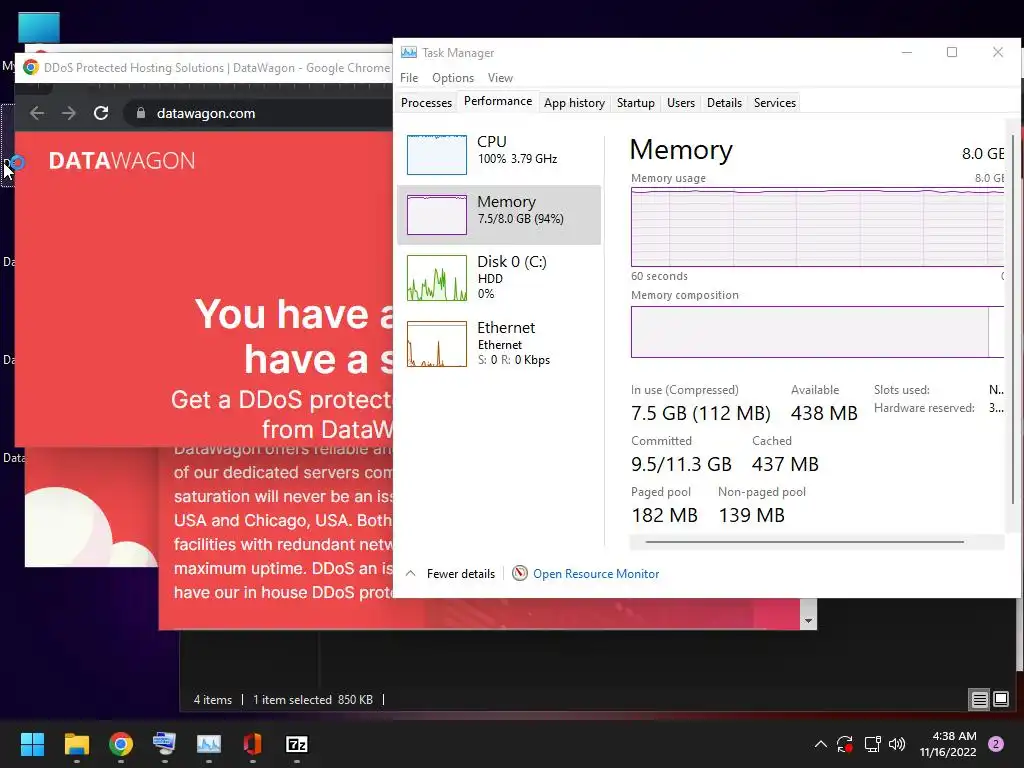Click the '182 MB' paged pool value
The image size is (1024, 768).
click(x=664, y=515)
